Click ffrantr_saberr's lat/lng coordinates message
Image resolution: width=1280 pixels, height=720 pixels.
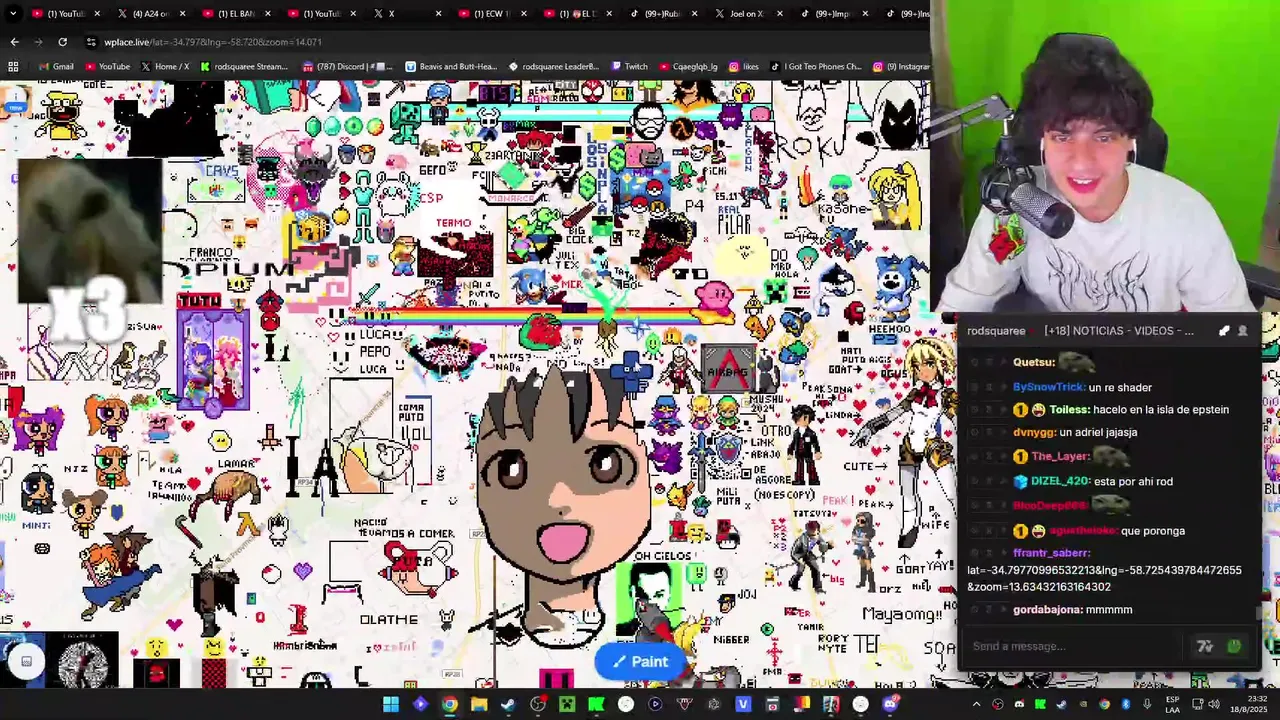(x=1104, y=578)
